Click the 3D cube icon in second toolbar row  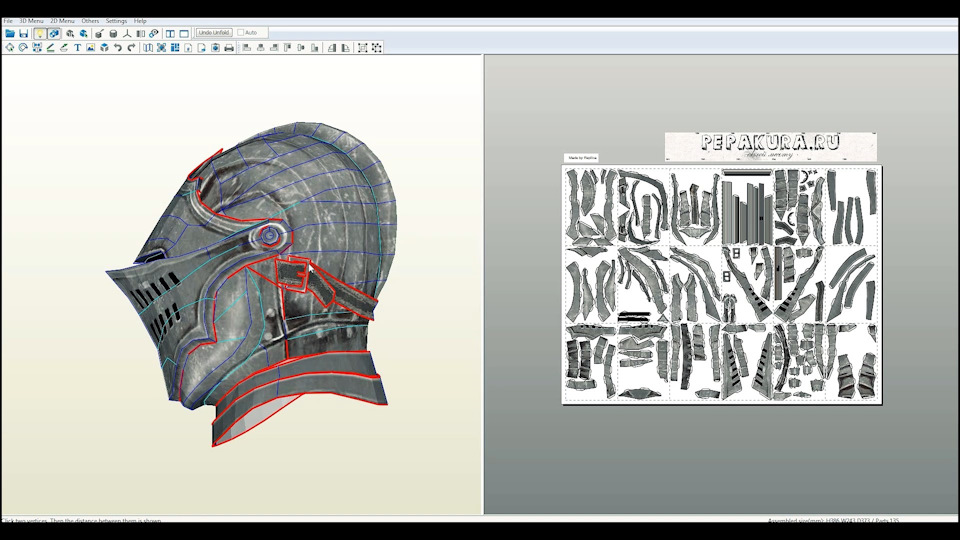[x=104, y=47]
